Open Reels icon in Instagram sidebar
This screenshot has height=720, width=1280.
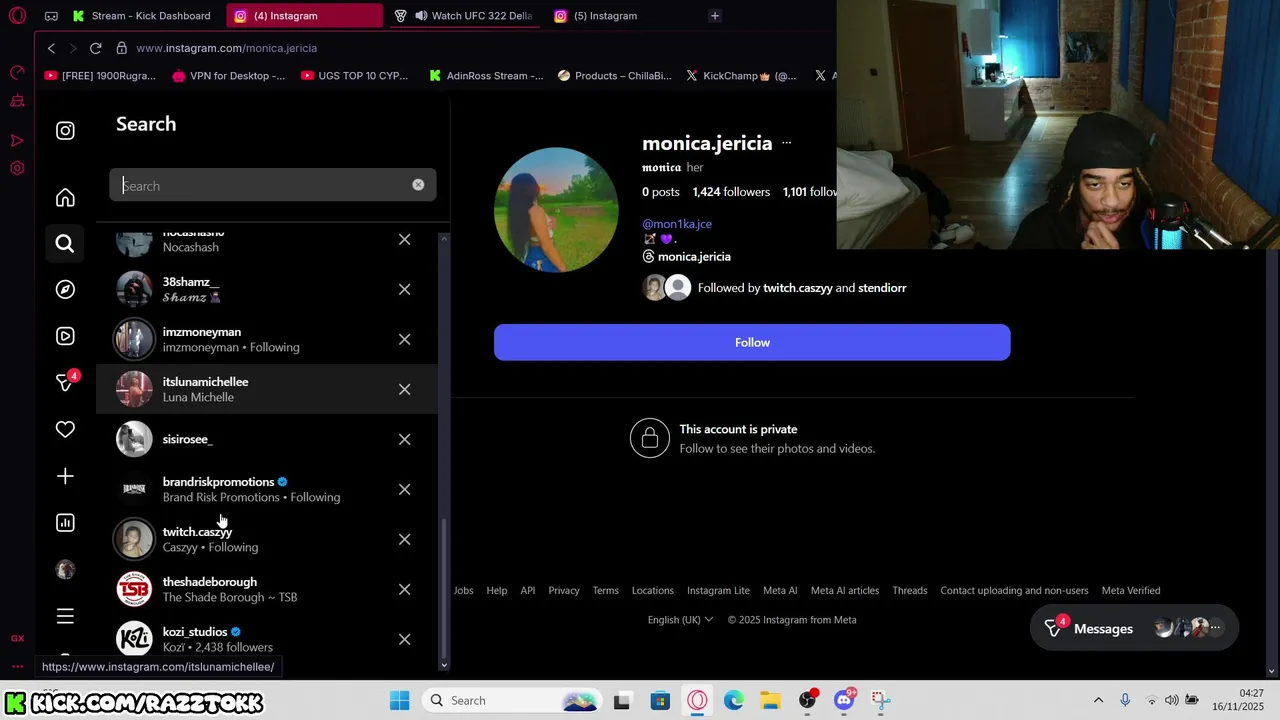pyautogui.click(x=65, y=336)
